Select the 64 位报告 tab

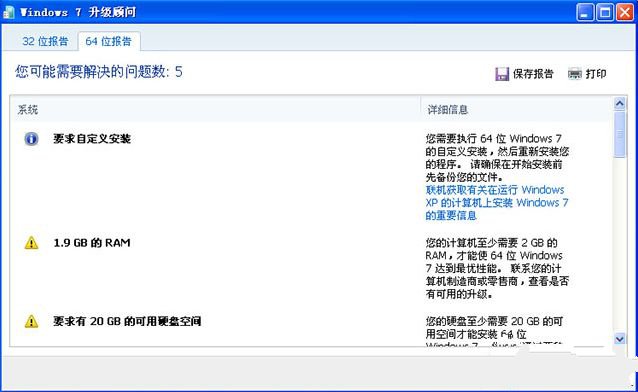pyautogui.click(x=109, y=42)
